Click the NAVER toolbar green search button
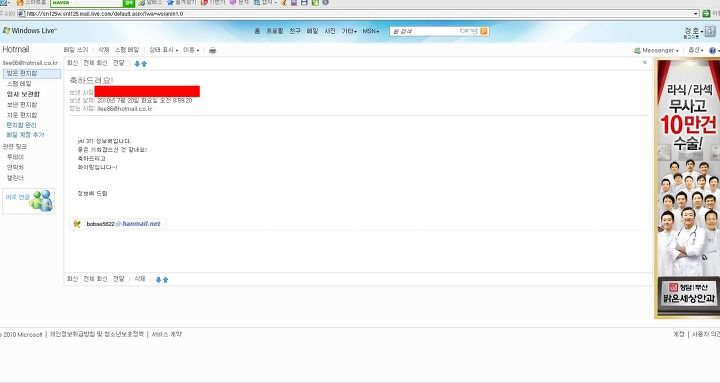The width and height of the screenshot is (720, 383). pyautogui.click(x=129, y=3)
